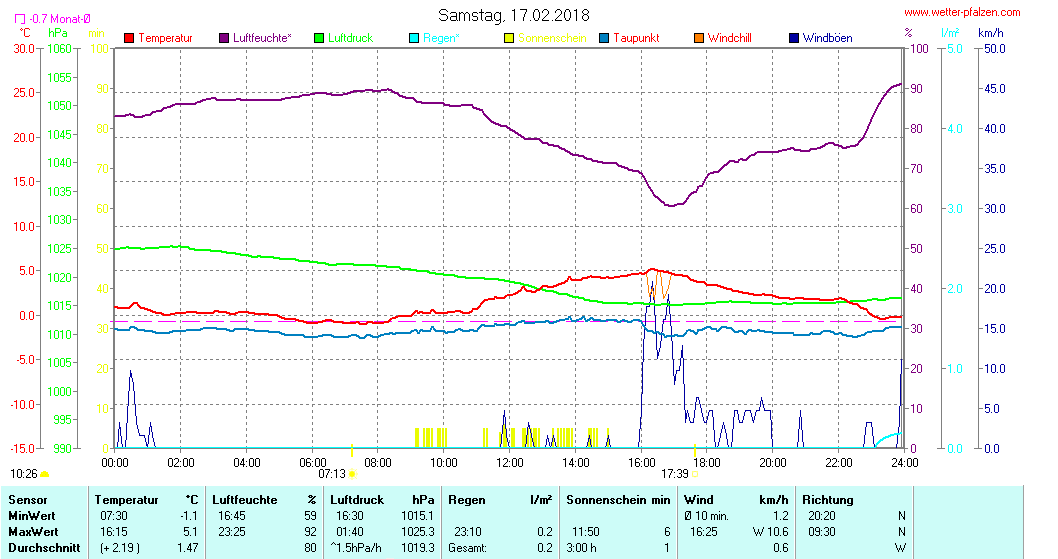This screenshot has width=1058, height=559.
Task: Select the blue Taupunkt legend swatch
Action: [604, 38]
